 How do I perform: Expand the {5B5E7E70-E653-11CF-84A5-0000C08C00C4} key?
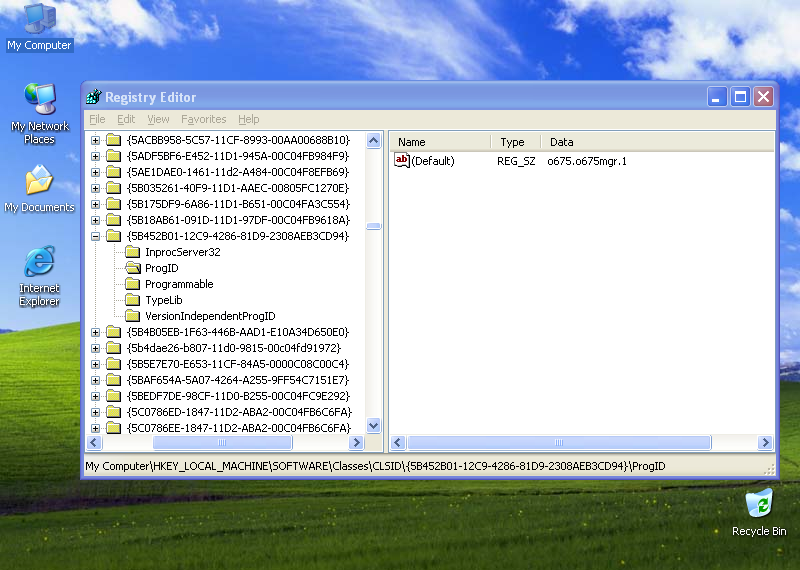click(95, 364)
